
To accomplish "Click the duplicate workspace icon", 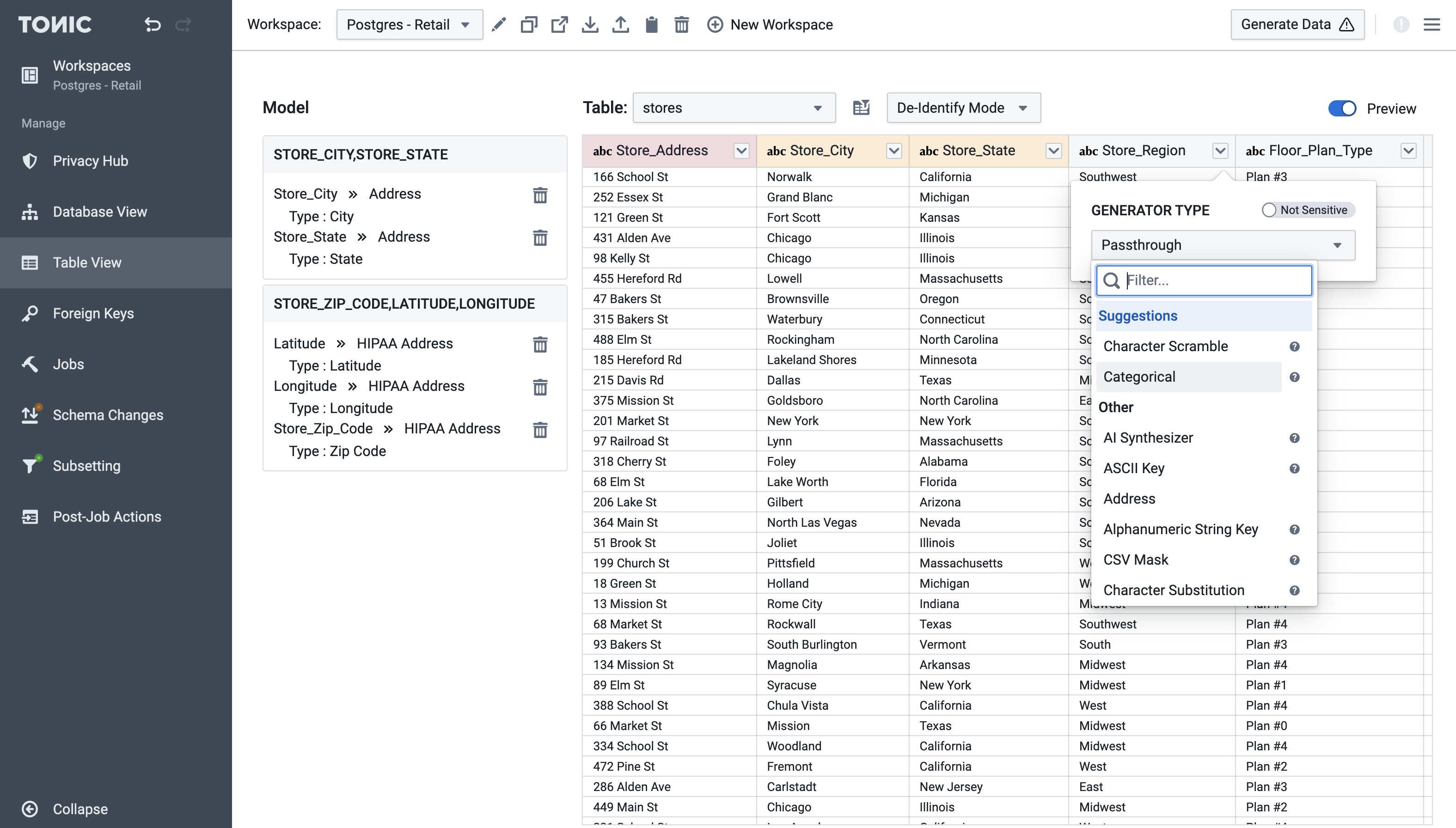I will click(x=529, y=24).
